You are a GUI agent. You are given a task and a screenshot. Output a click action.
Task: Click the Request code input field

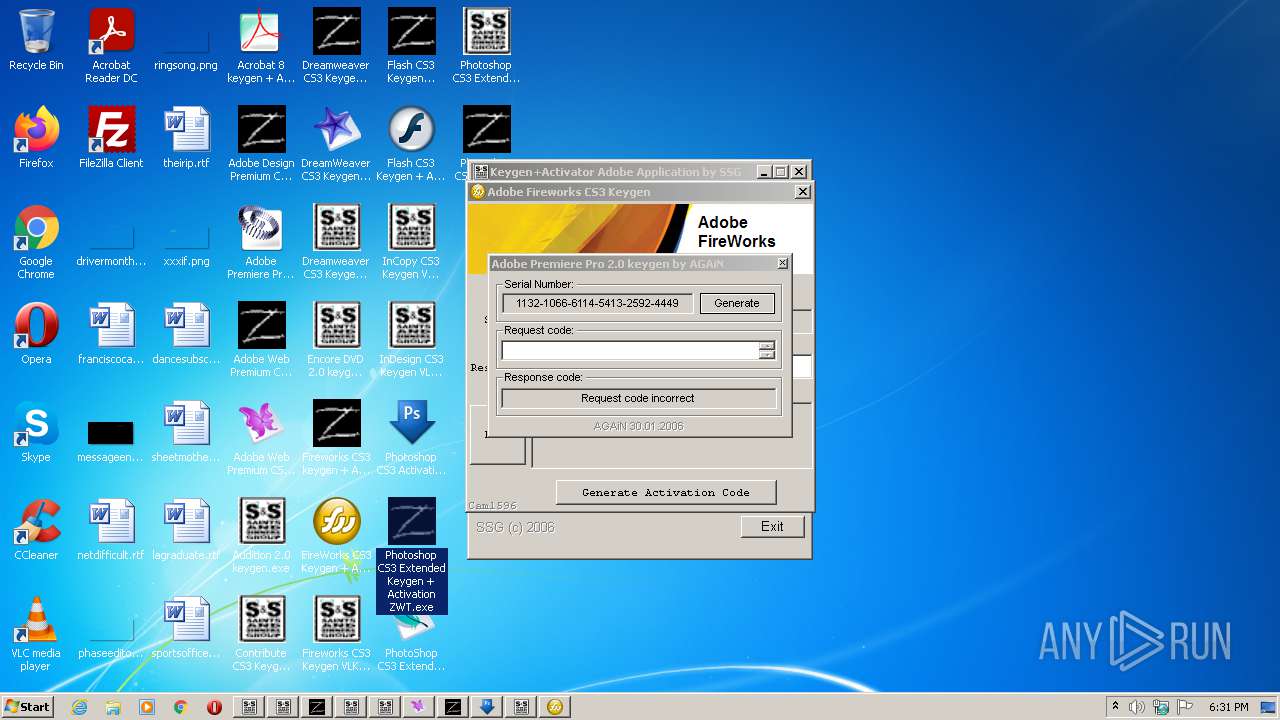[x=630, y=351]
